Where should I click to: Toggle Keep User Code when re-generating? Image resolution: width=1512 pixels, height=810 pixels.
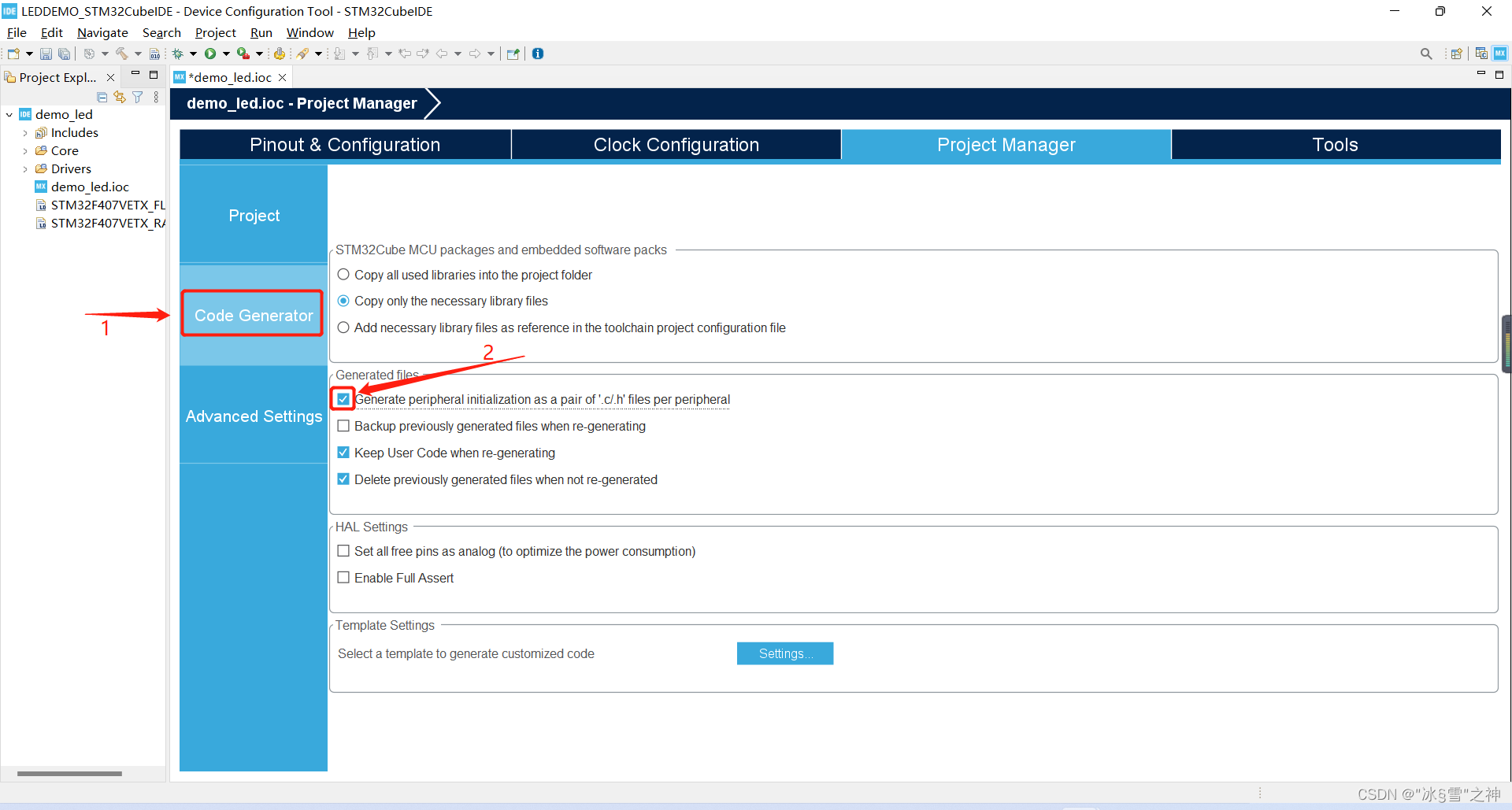[x=343, y=453]
